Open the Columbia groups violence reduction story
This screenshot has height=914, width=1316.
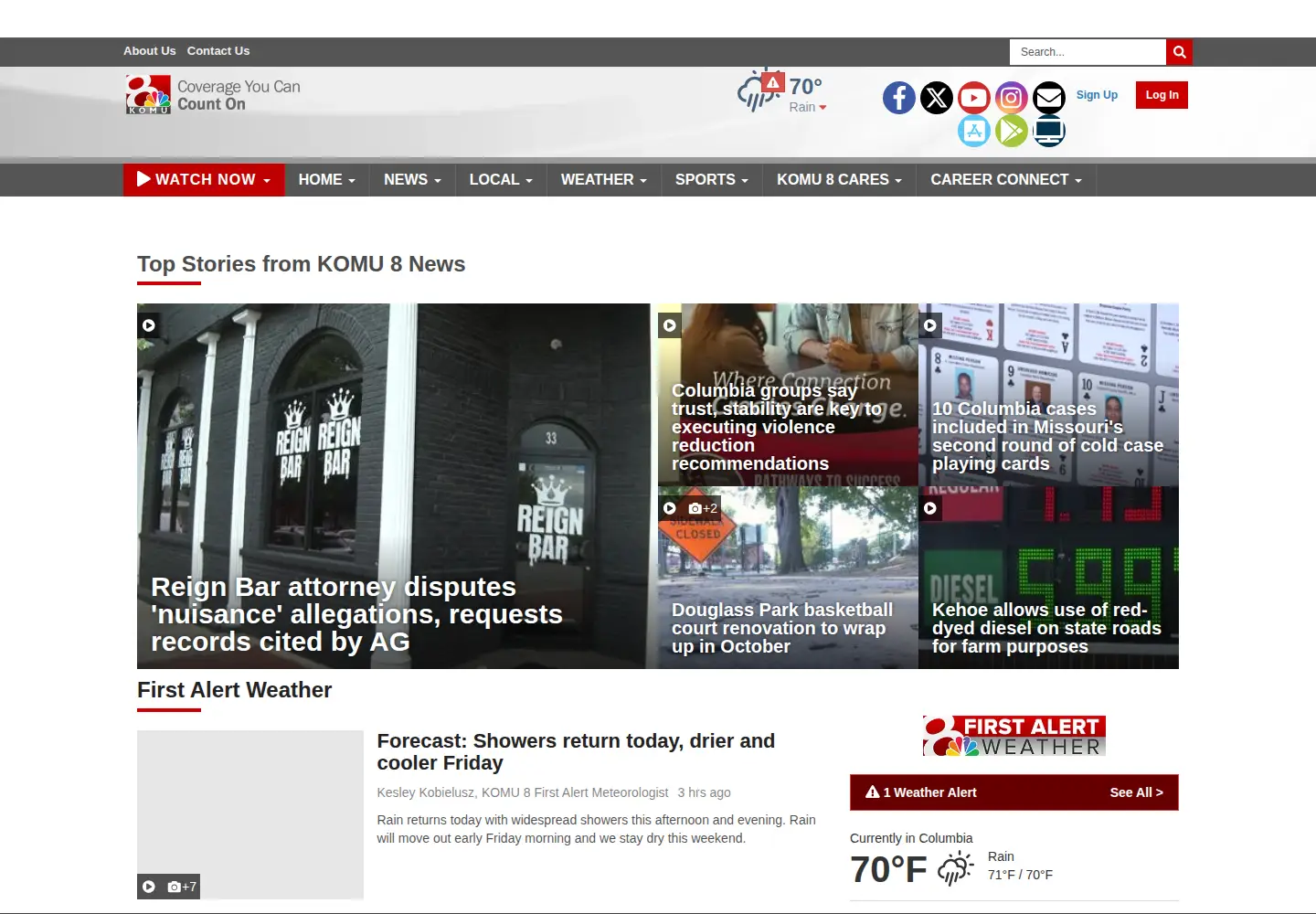[777, 427]
